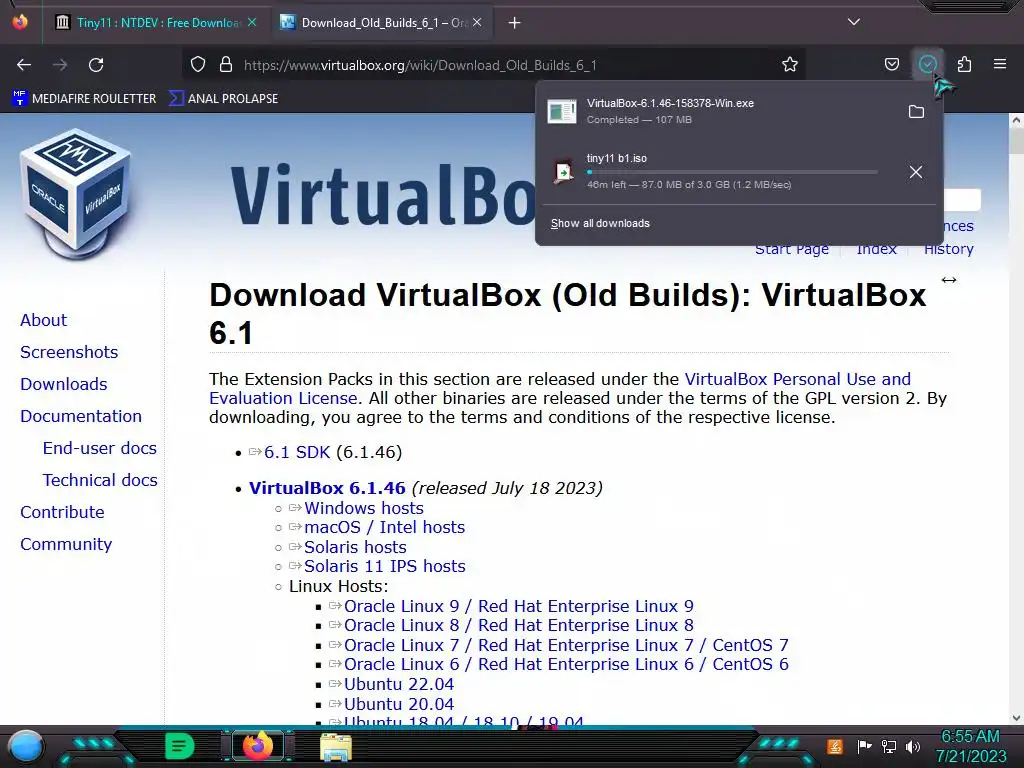The height and width of the screenshot is (768, 1024).
Task: Download Solaris 11 IPS hosts build
Action: [385, 566]
